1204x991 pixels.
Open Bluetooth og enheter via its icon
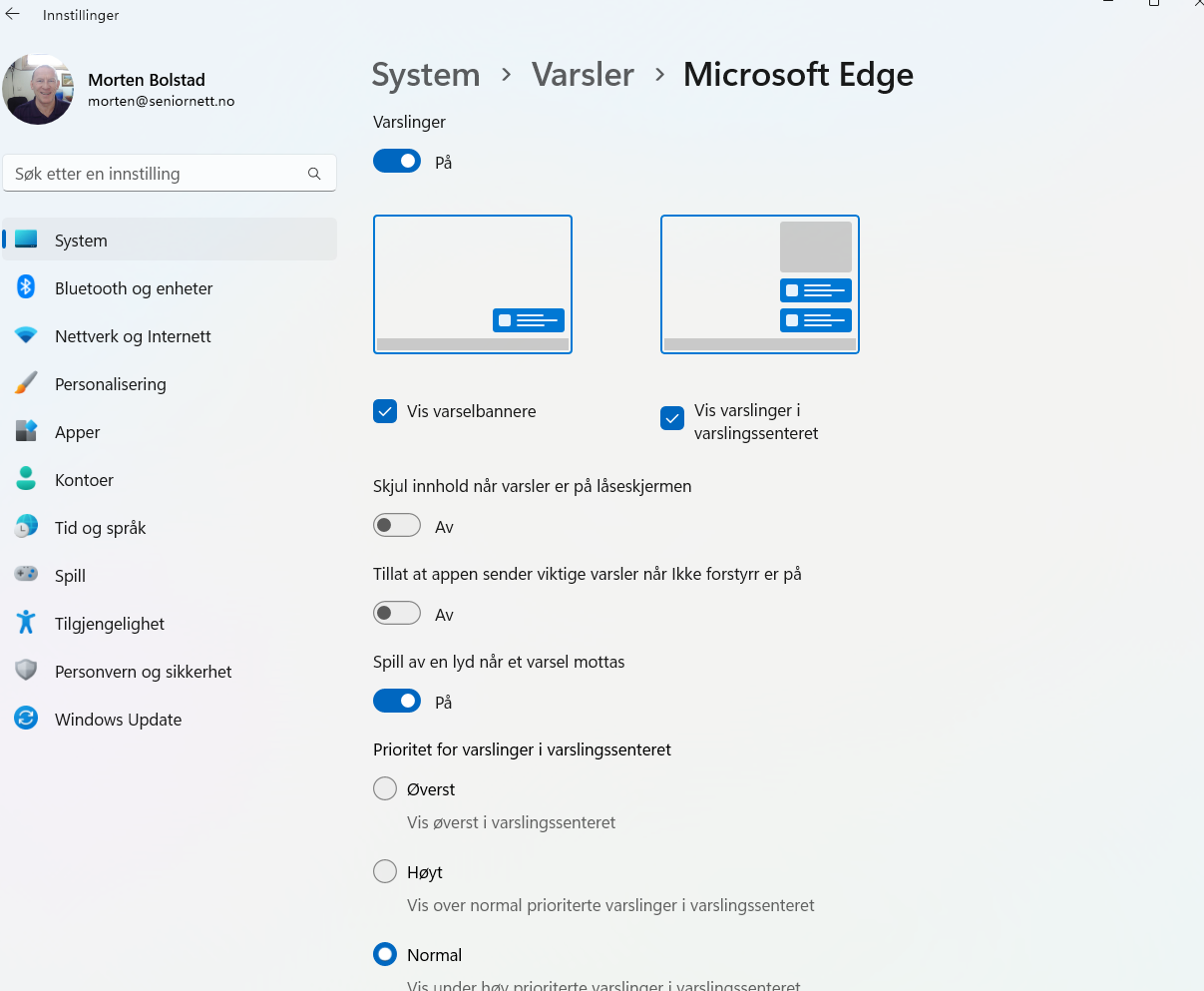coord(26,287)
